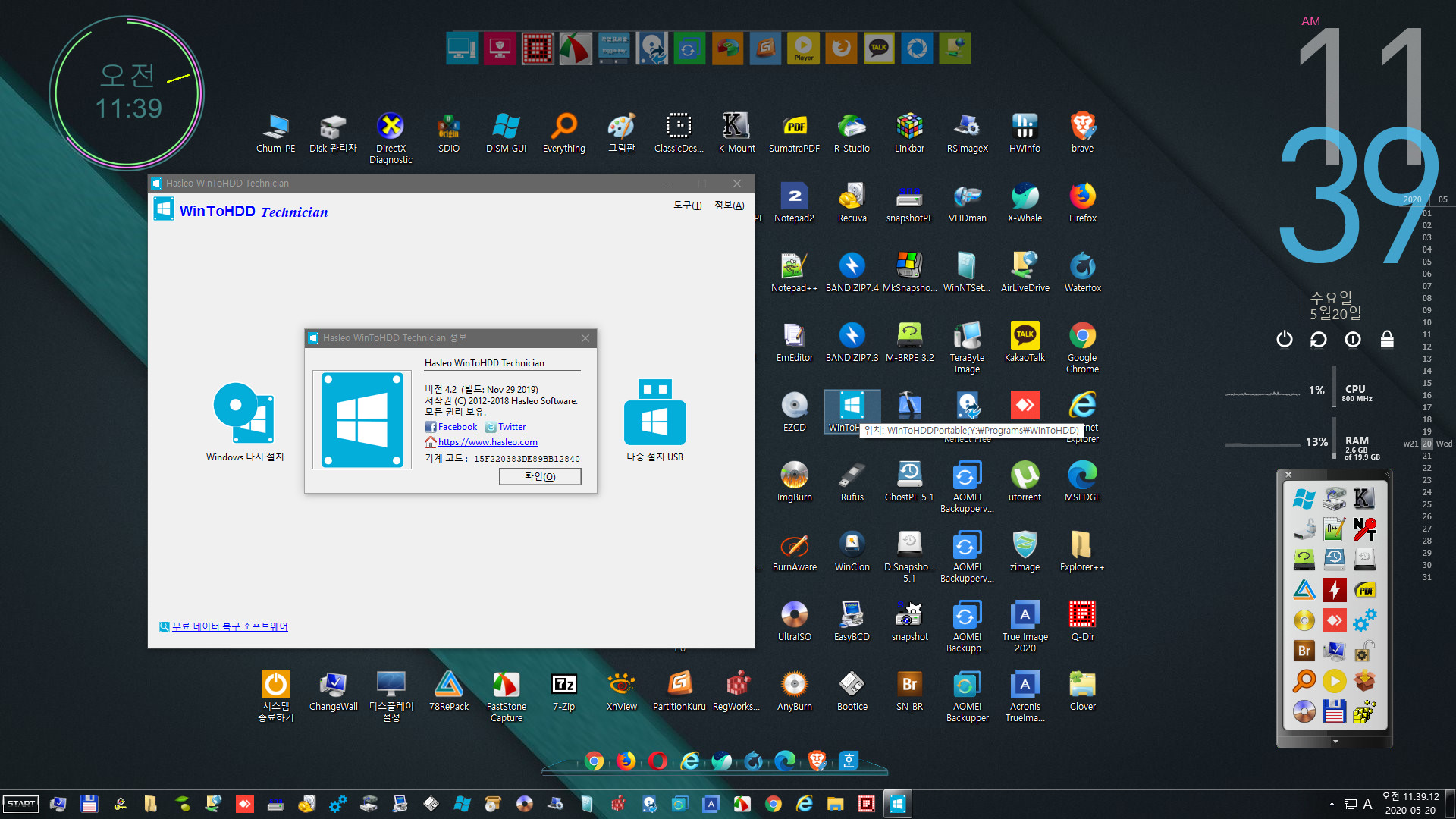
Task: Launch Firefox desktop icon
Action: (1082, 202)
